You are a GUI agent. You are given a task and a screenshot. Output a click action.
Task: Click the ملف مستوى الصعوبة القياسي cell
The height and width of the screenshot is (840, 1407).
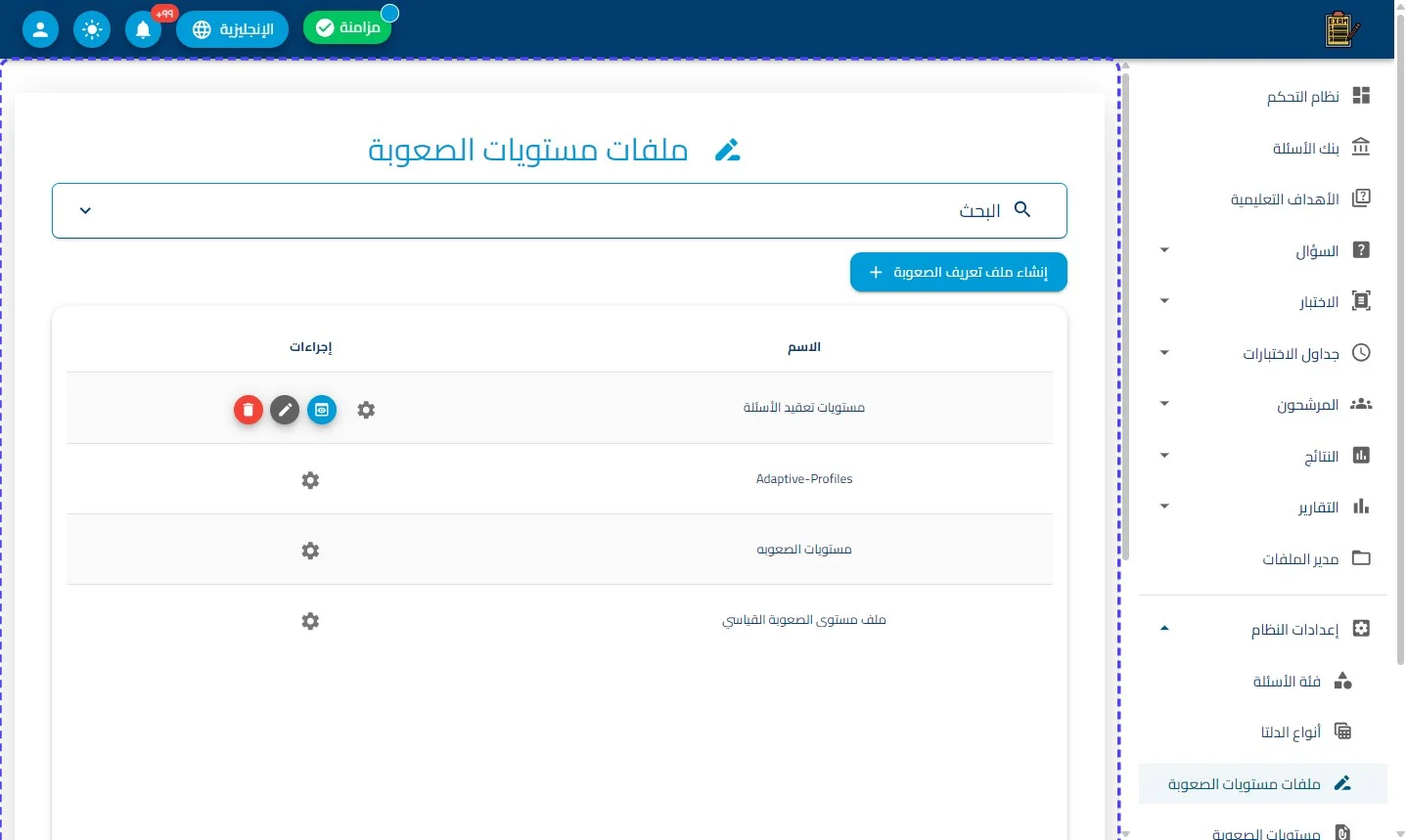pos(804,620)
